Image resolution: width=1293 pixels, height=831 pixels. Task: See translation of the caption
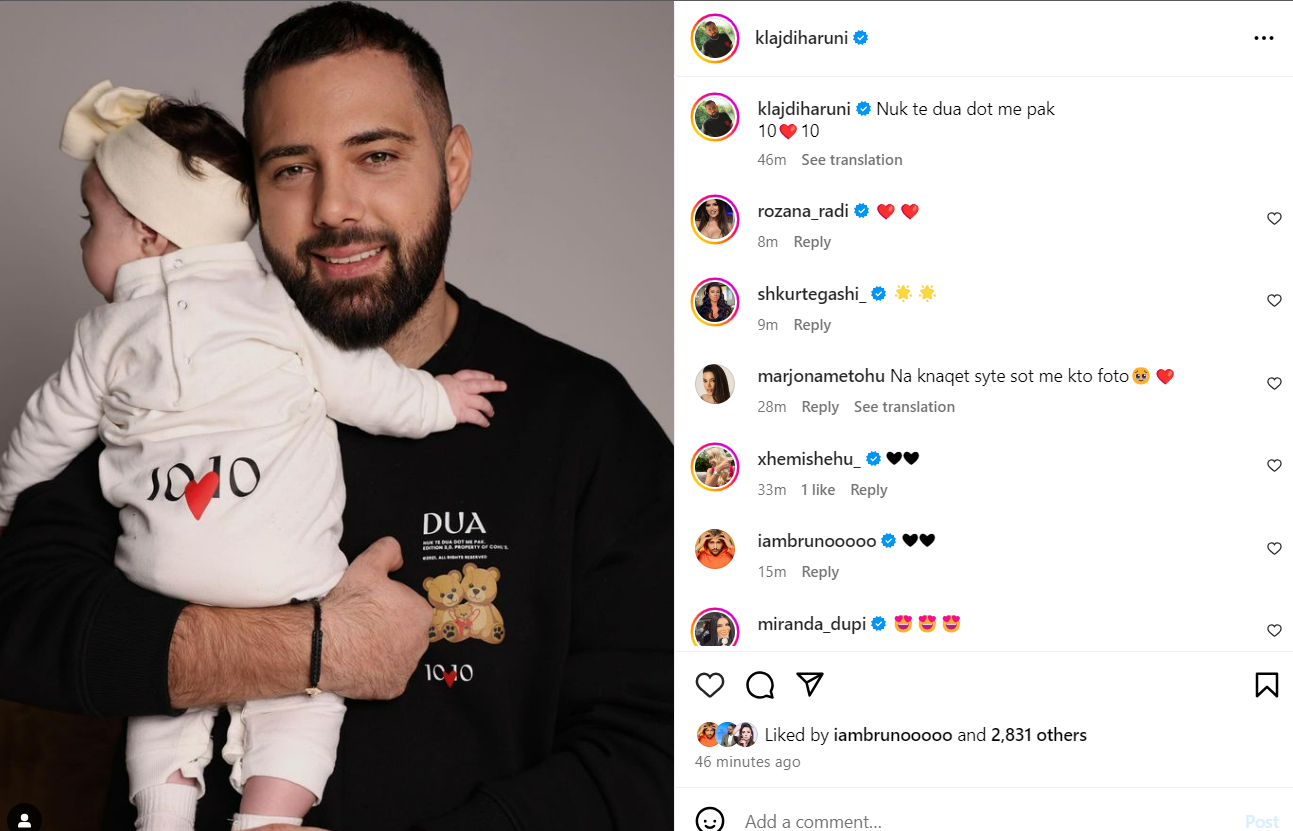[852, 160]
